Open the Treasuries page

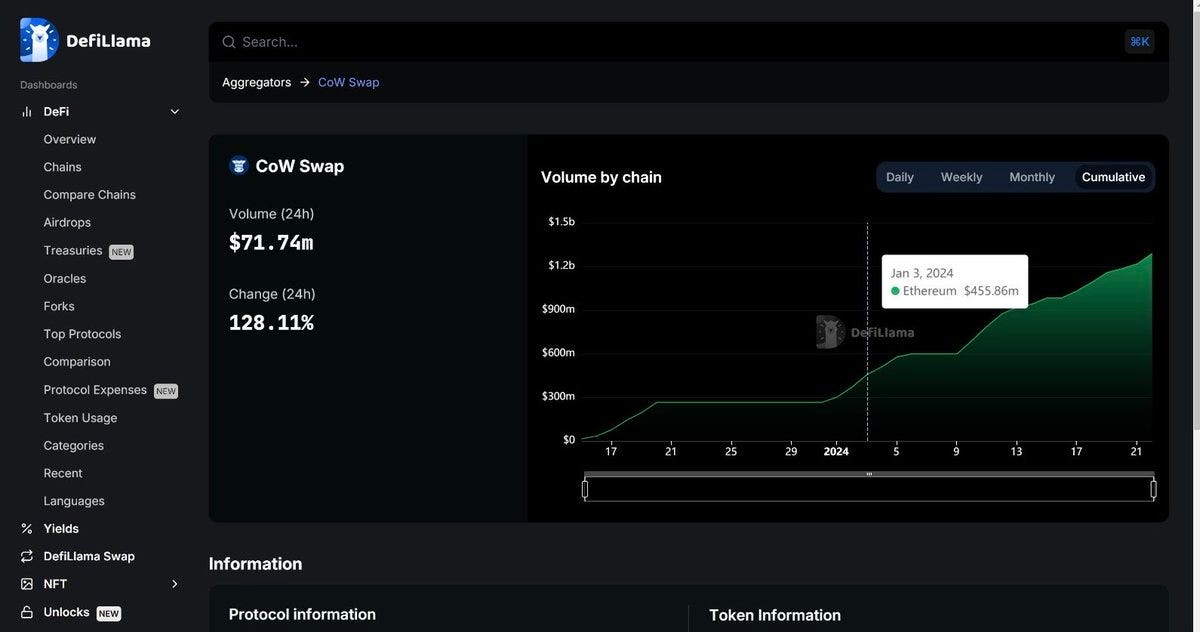[73, 251]
